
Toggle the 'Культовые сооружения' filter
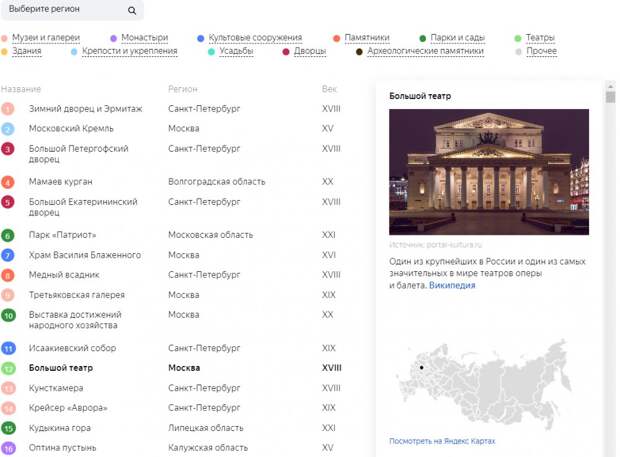[x=255, y=38]
